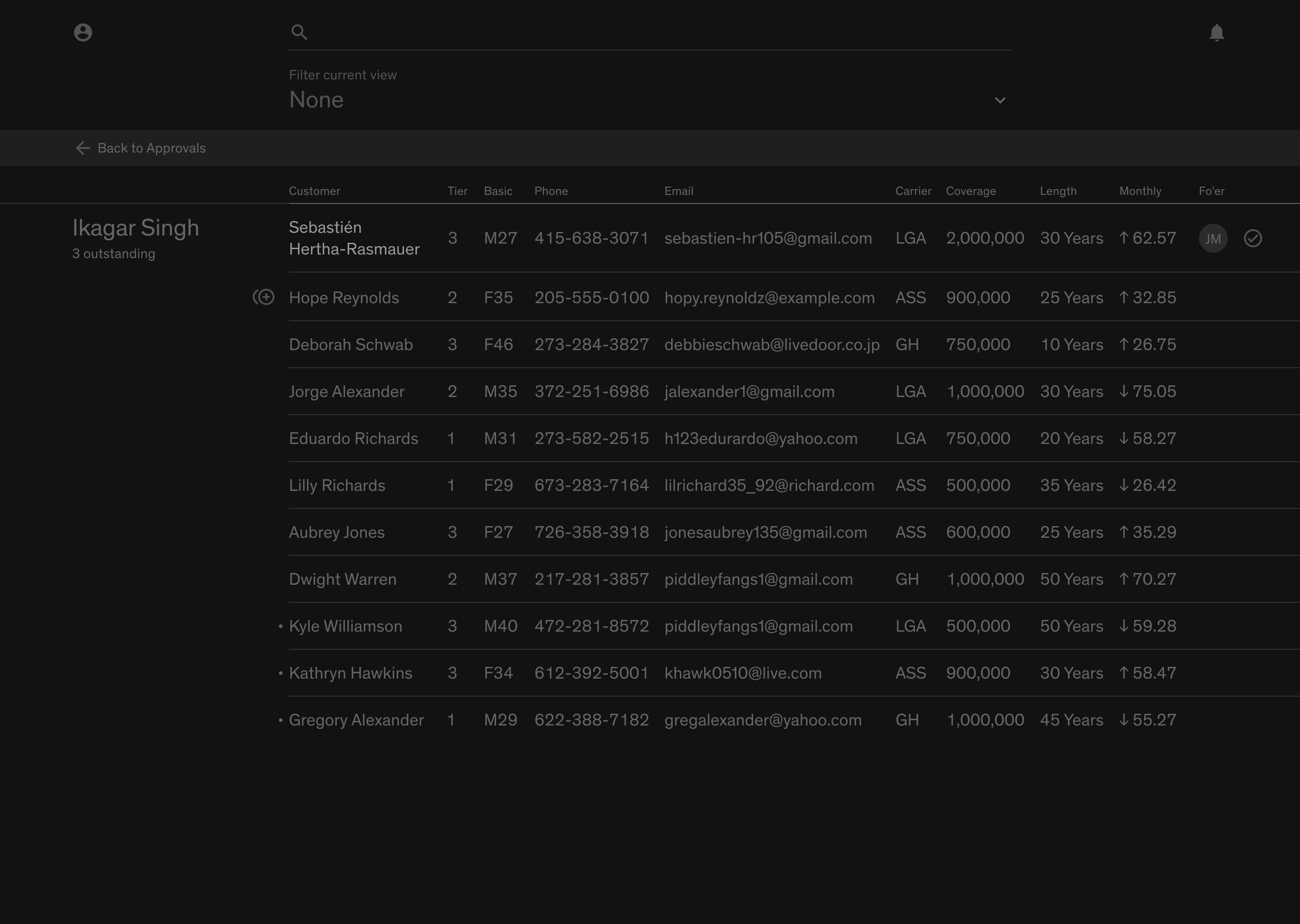Screen dimensions: 1300x924
Task: Expand the Filter current view chevron
Action: click(999, 100)
